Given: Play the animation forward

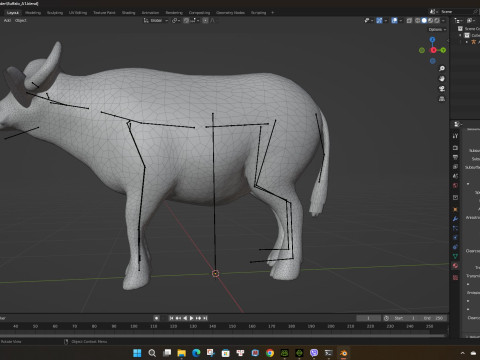Looking at the screenshot, I should [x=192, y=318].
